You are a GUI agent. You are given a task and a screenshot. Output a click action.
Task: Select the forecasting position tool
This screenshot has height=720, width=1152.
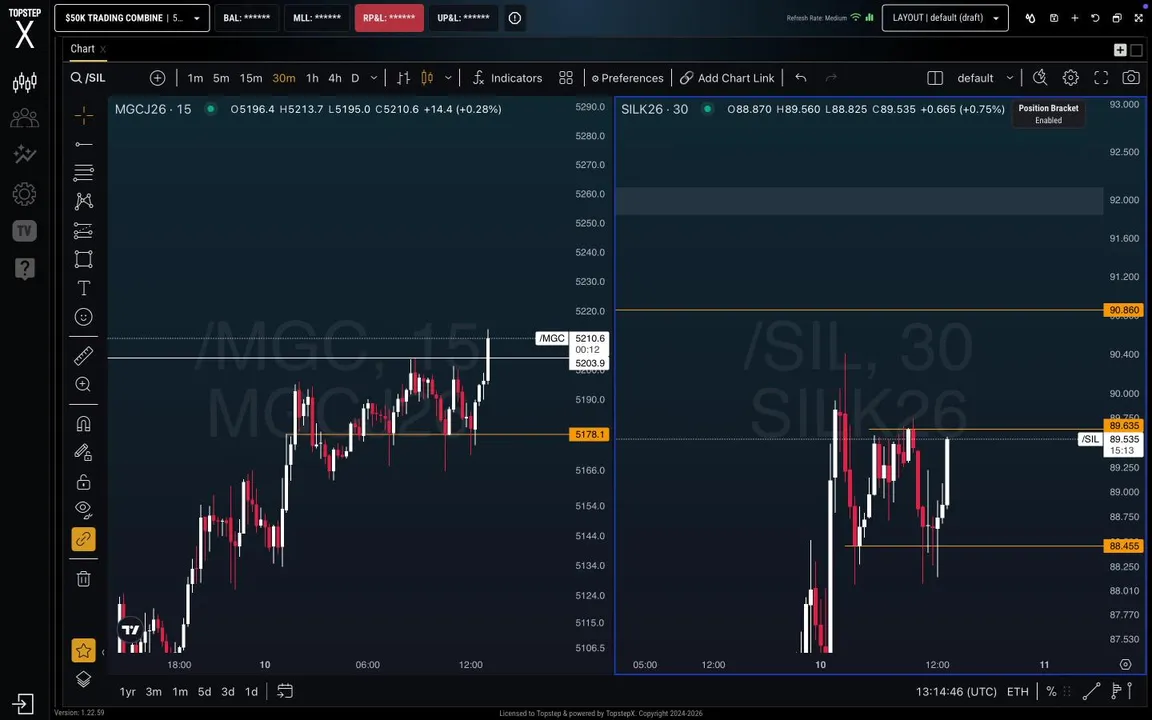click(x=84, y=231)
